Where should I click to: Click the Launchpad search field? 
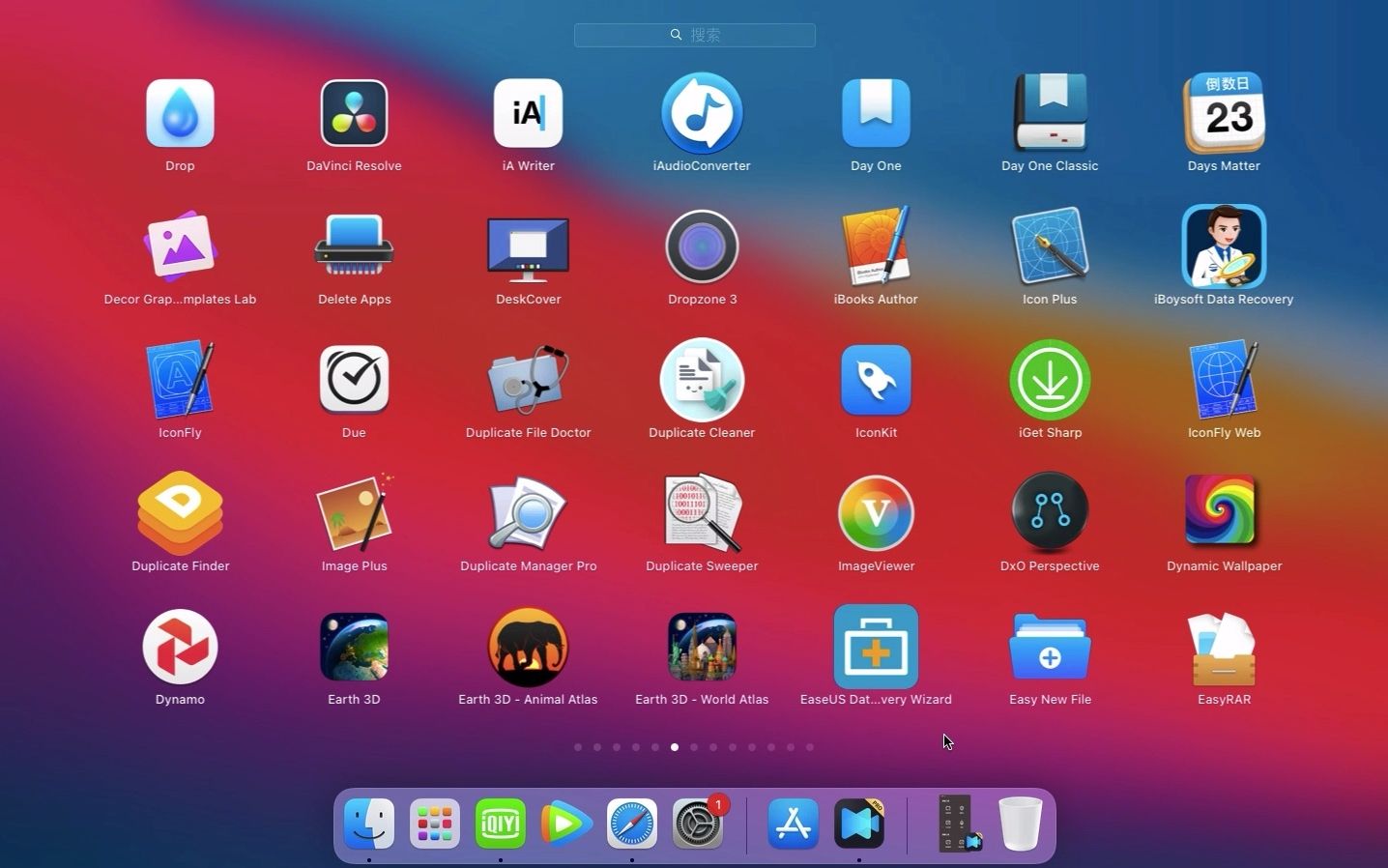tap(695, 35)
